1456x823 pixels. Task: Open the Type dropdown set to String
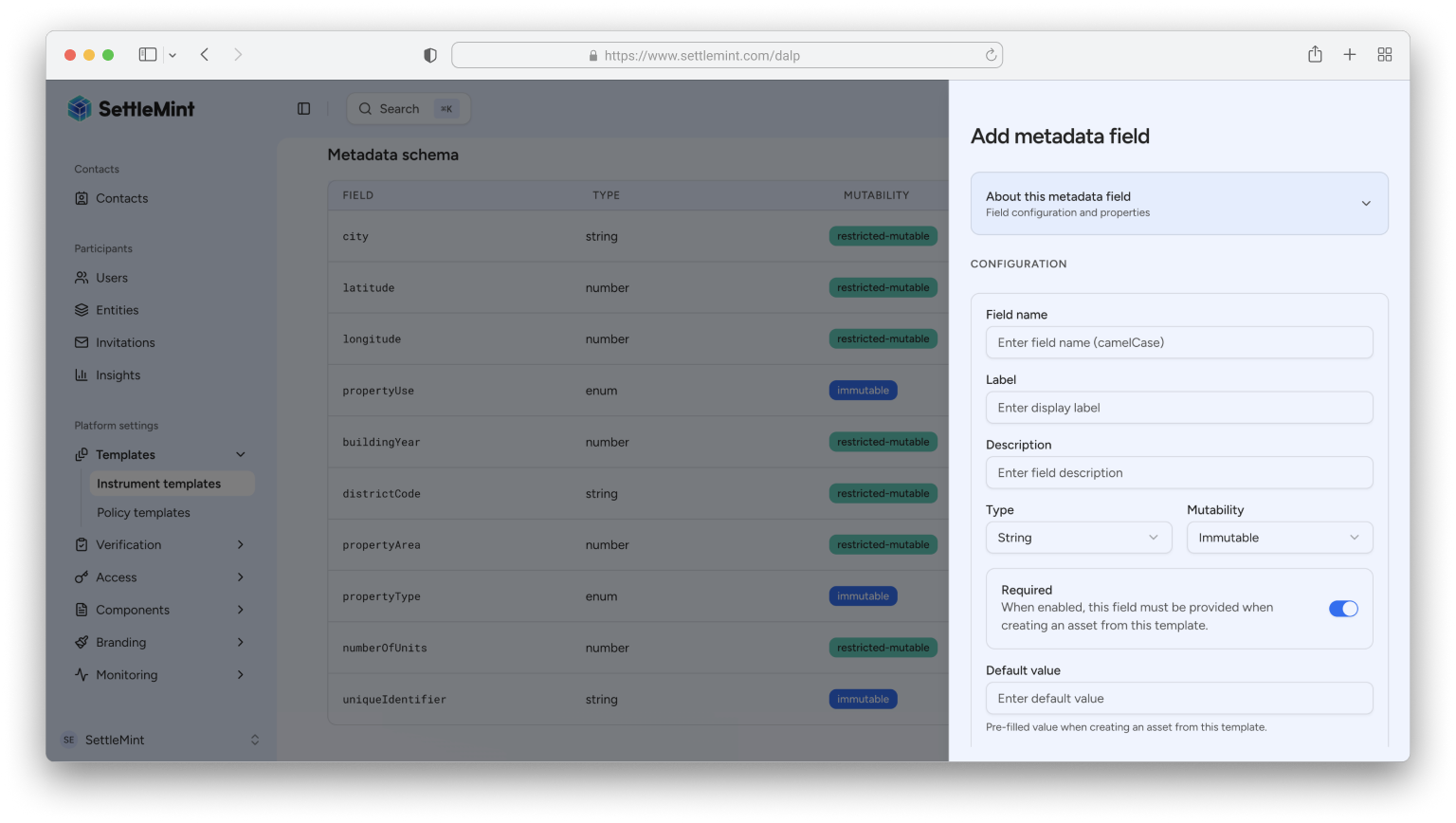[1078, 538]
